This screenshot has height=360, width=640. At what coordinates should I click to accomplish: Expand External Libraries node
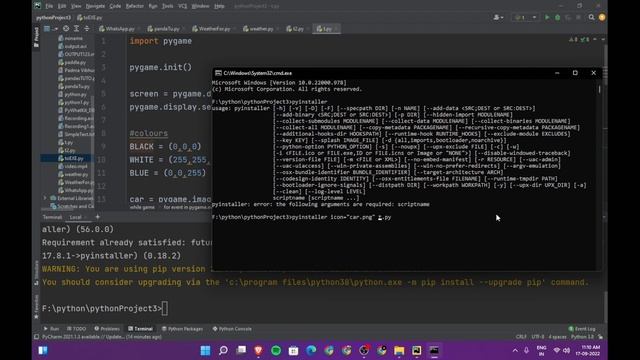pyautogui.click(x=45, y=198)
